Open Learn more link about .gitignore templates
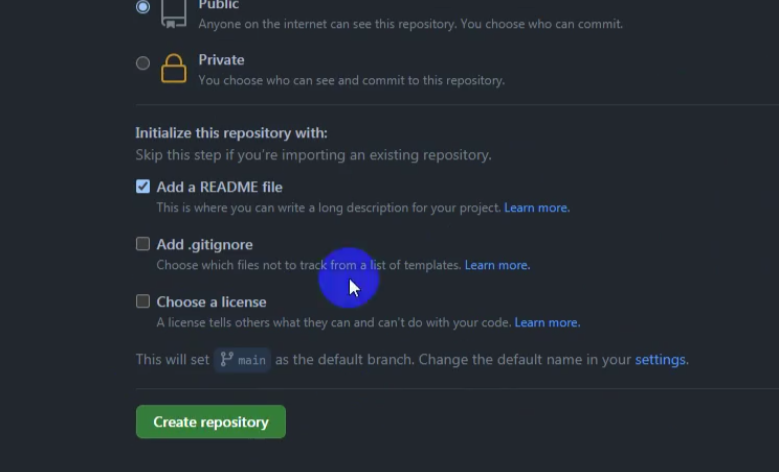This screenshot has width=779, height=472. (x=497, y=265)
